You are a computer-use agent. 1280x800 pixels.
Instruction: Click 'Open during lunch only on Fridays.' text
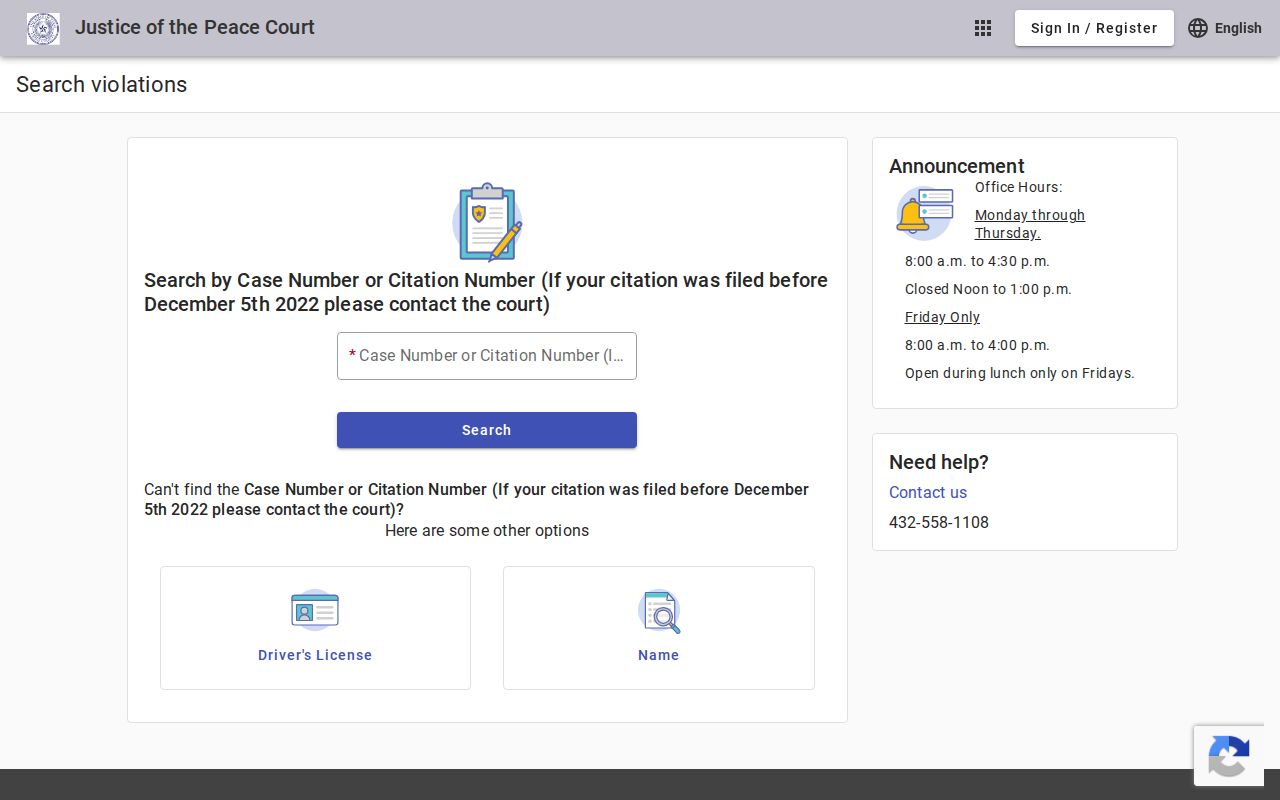point(1020,373)
